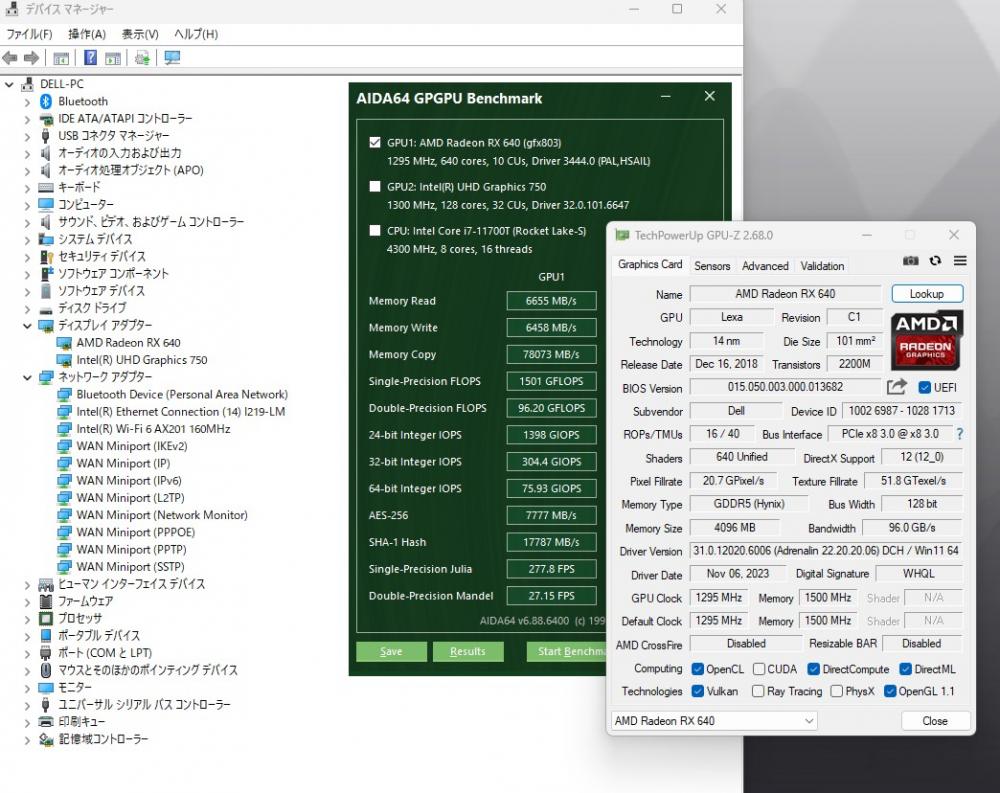Expand the キーボード node
Viewport: 1000px width, 793px height.
point(27,188)
